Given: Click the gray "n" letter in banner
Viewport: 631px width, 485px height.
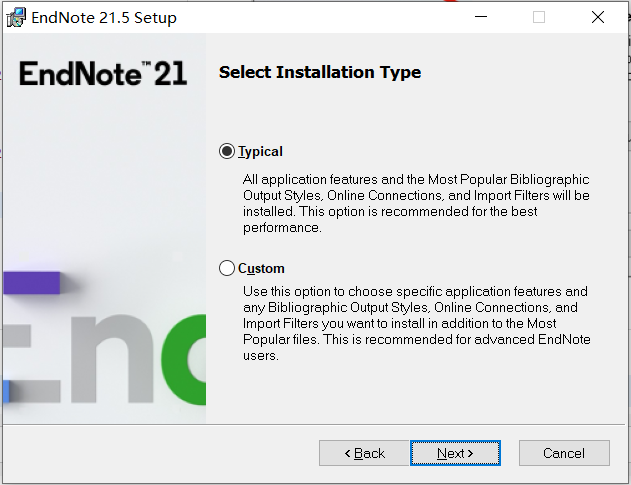Looking at the screenshot, I should (112, 359).
